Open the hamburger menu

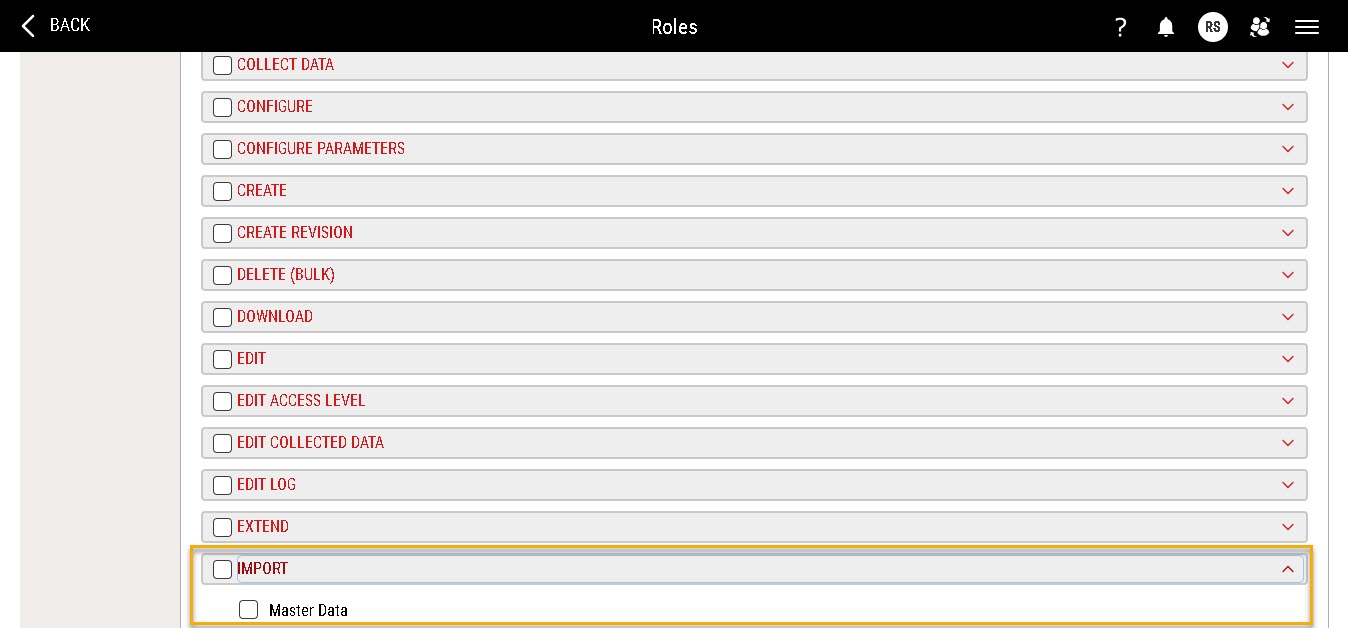[1307, 27]
